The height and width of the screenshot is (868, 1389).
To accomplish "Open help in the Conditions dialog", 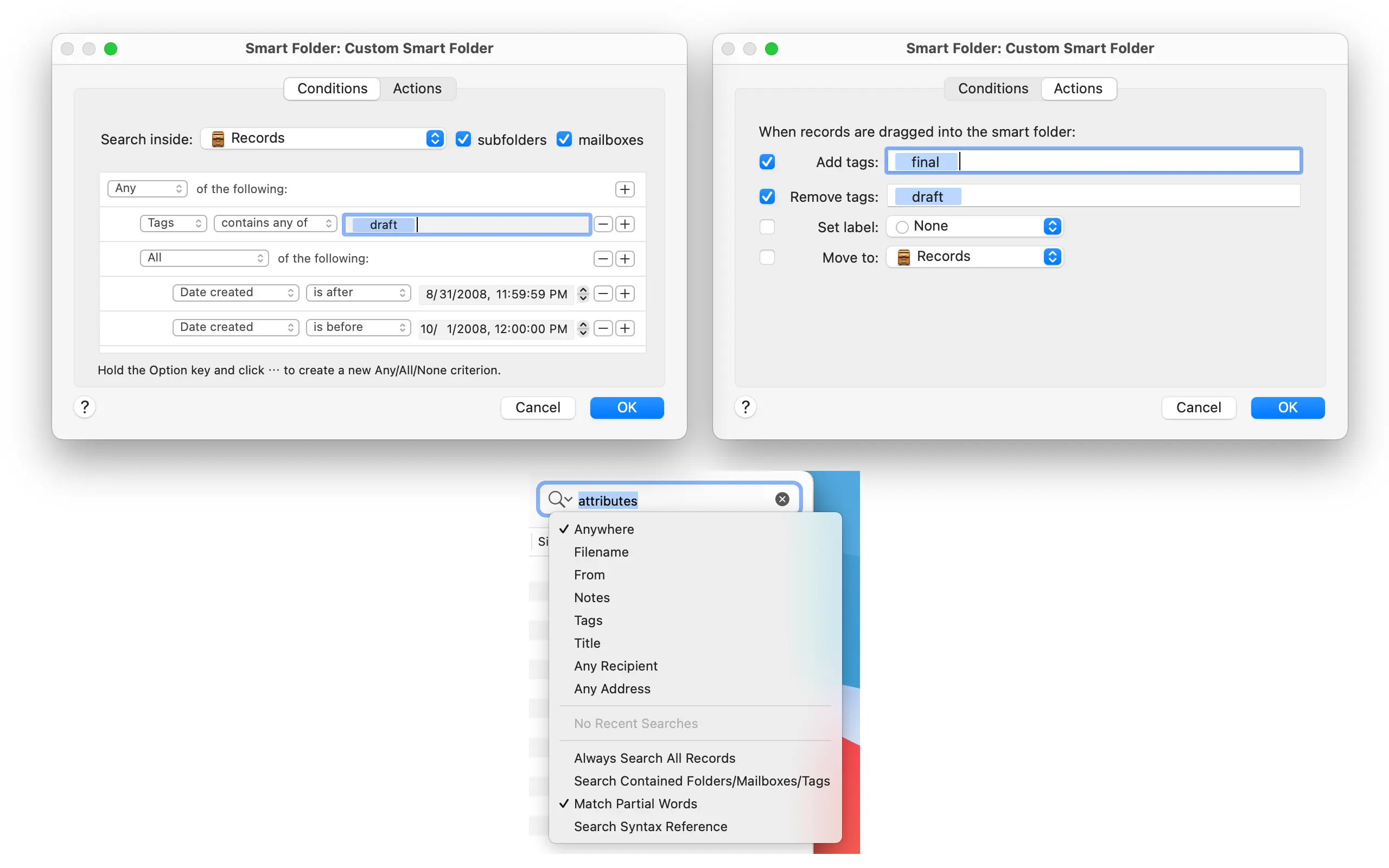I will coord(85,407).
